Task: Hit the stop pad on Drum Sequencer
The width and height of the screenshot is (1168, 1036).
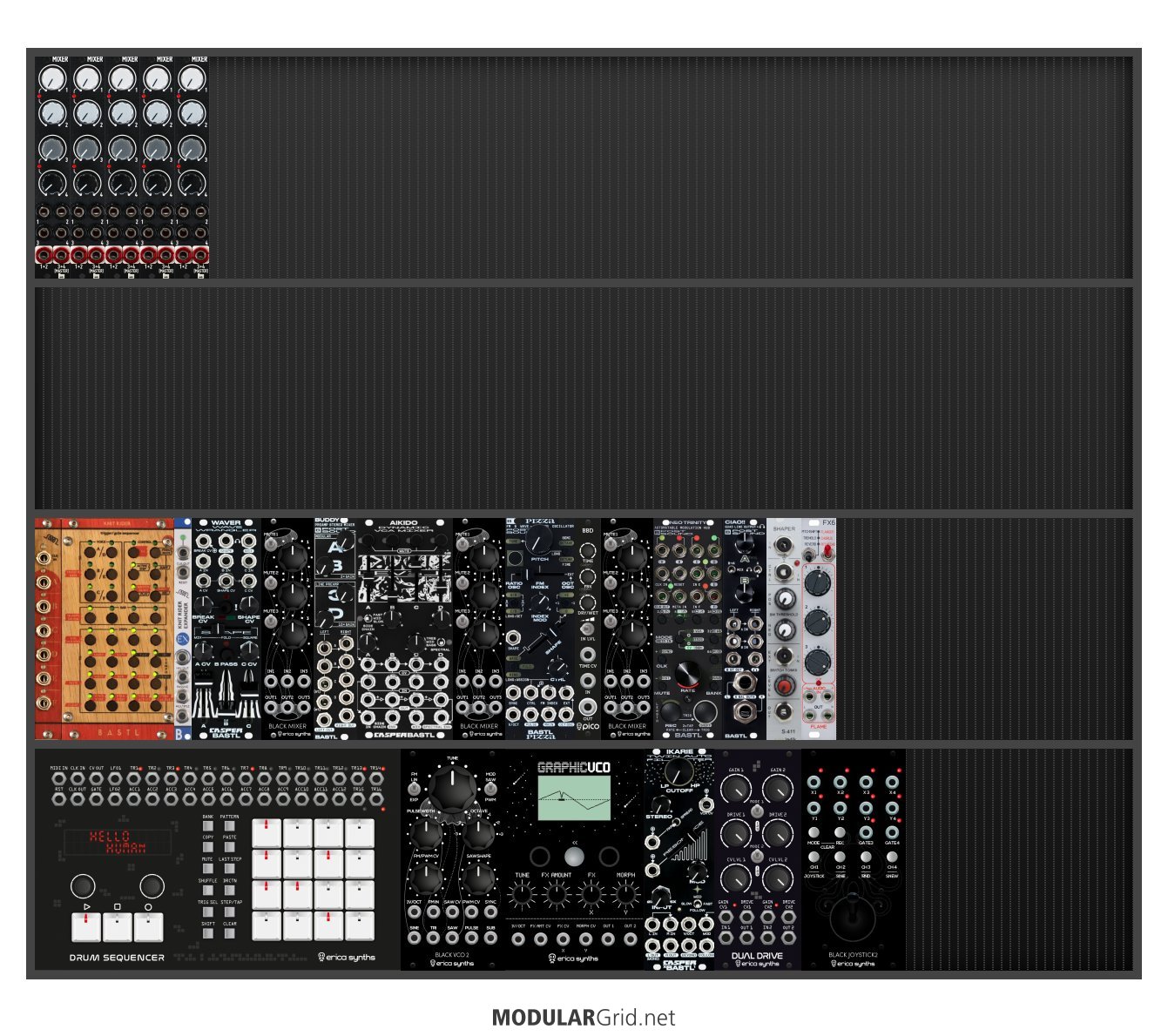Action: pos(118,927)
